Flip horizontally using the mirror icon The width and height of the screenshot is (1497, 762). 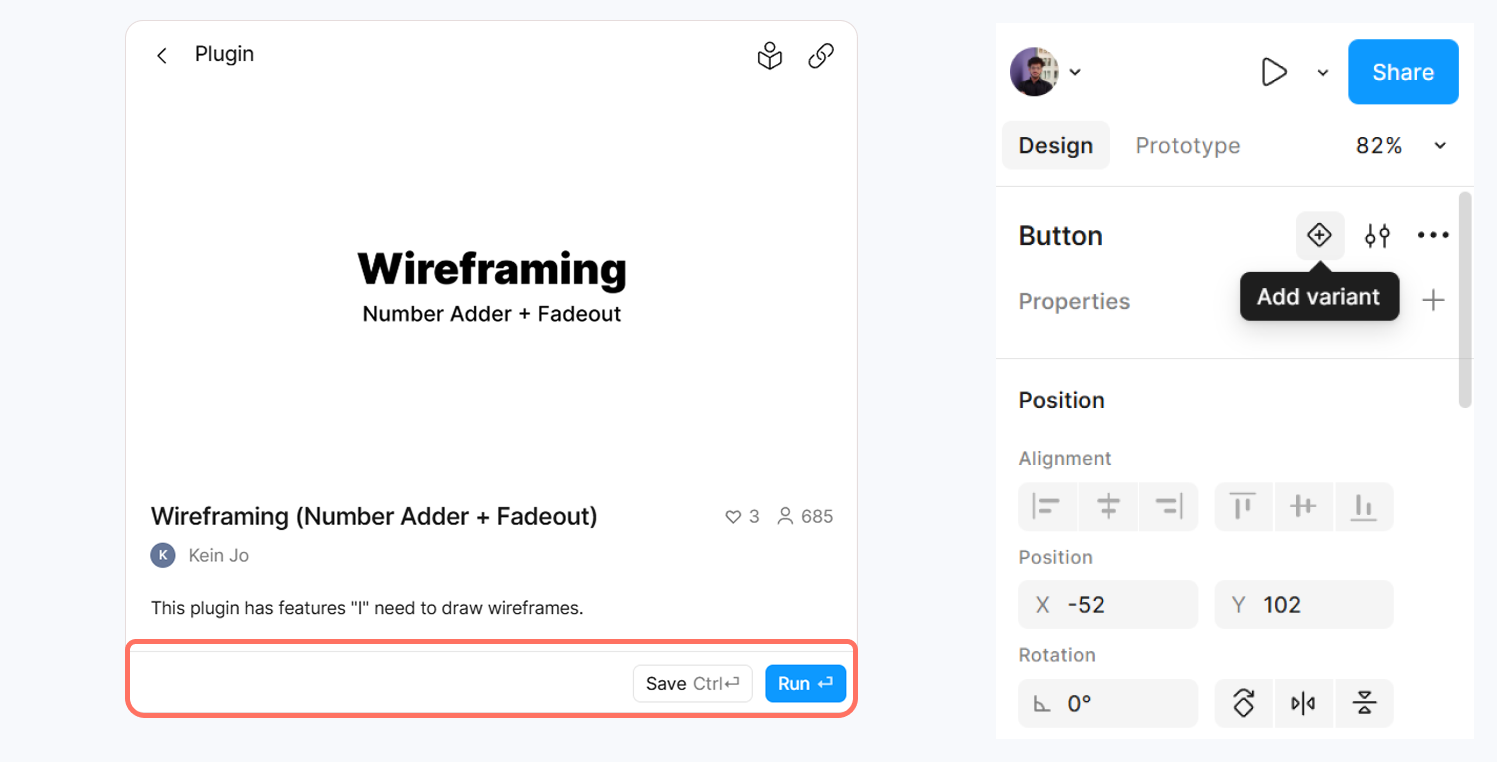(1303, 704)
